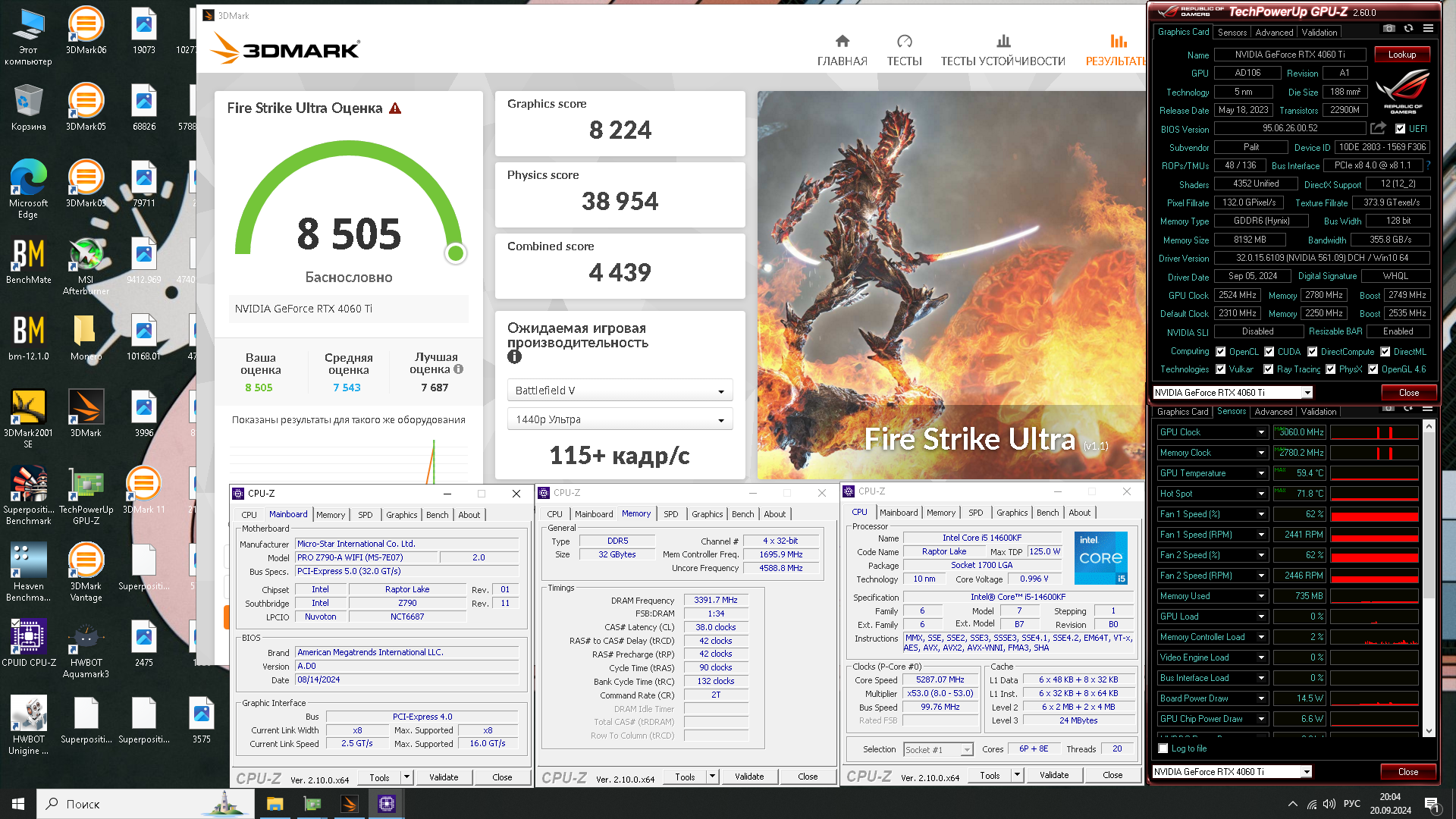Image resolution: width=1456 pixels, height=819 pixels.
Task: Switch to Bench tab in CPU-Z CPU window
Action: (1047, 513)
